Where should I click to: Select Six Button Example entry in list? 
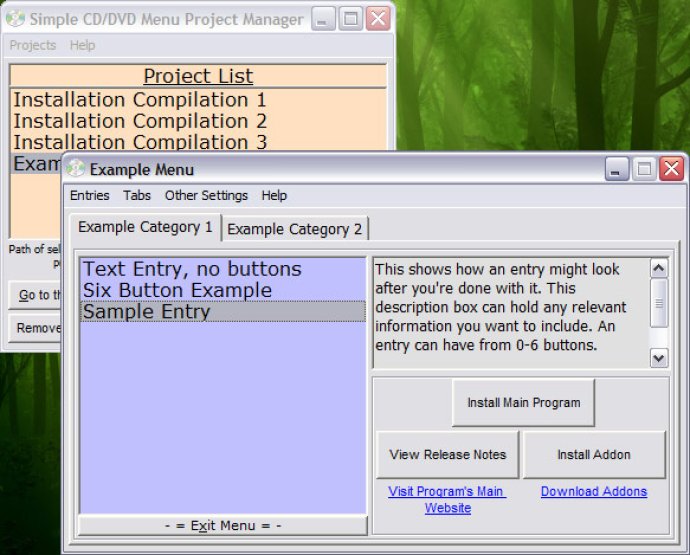[177, 290]
